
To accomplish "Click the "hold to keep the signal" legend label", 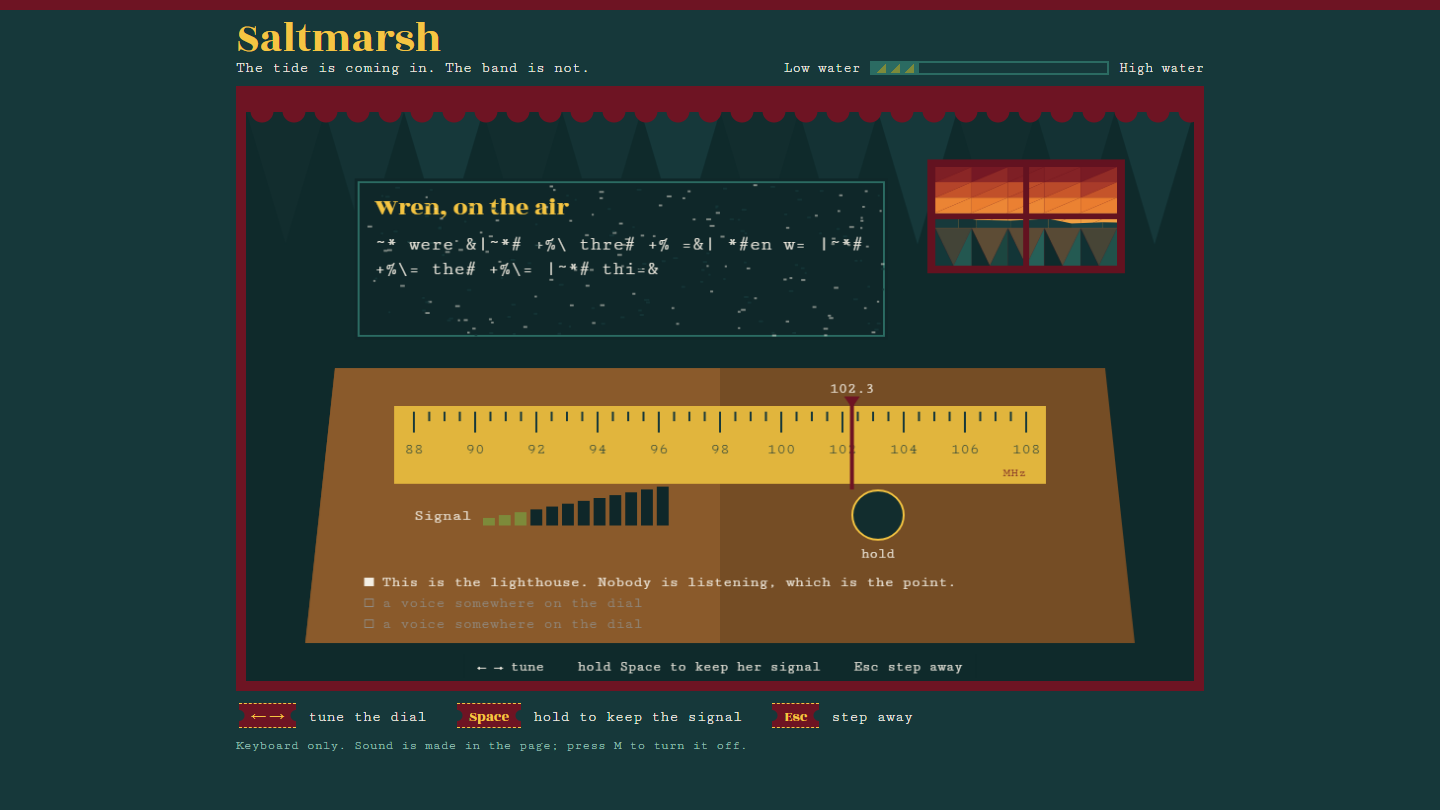I will coord(638,717).
